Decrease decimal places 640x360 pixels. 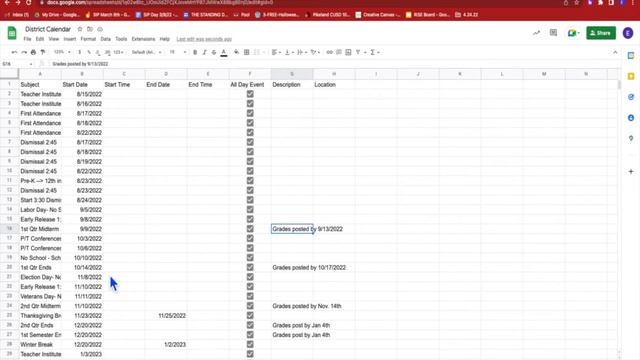click(98, 52)
